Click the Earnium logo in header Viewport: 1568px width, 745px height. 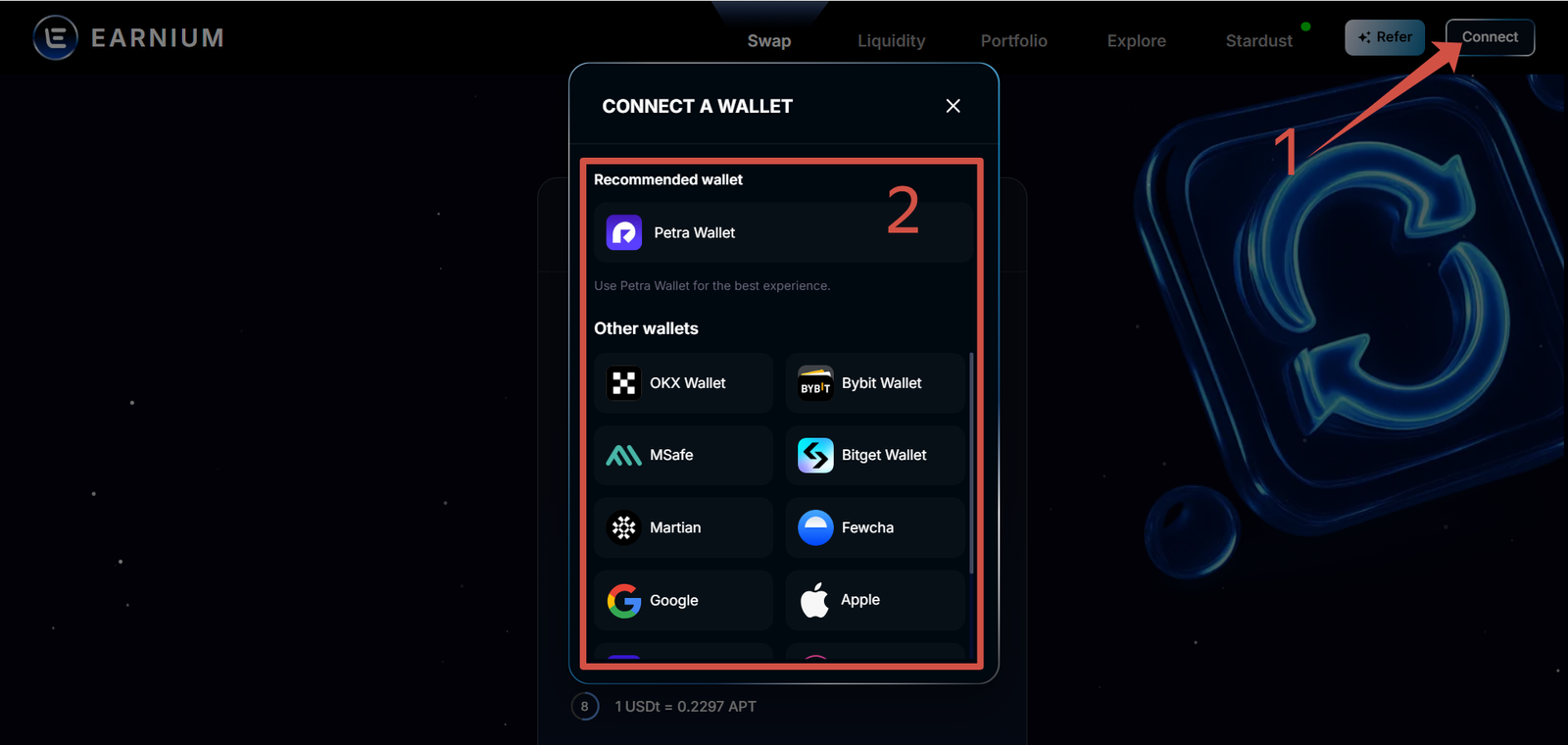click(128, 38)
